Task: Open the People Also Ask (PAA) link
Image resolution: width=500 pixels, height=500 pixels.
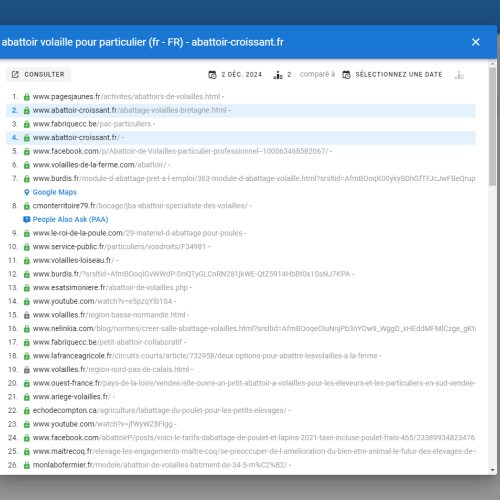Action: point(70,219)
